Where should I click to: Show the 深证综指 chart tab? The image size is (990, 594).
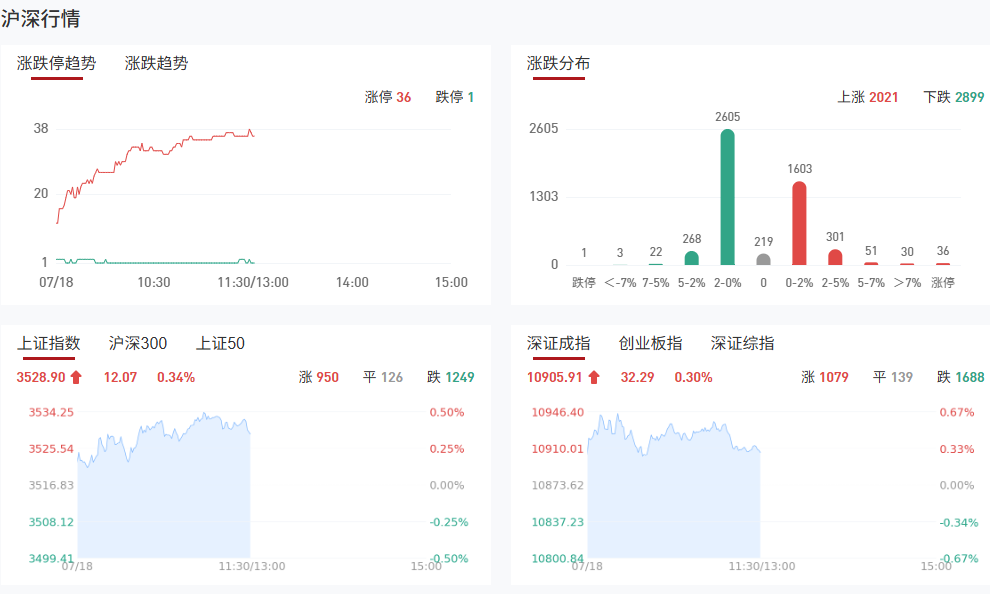tap(742, 343)
